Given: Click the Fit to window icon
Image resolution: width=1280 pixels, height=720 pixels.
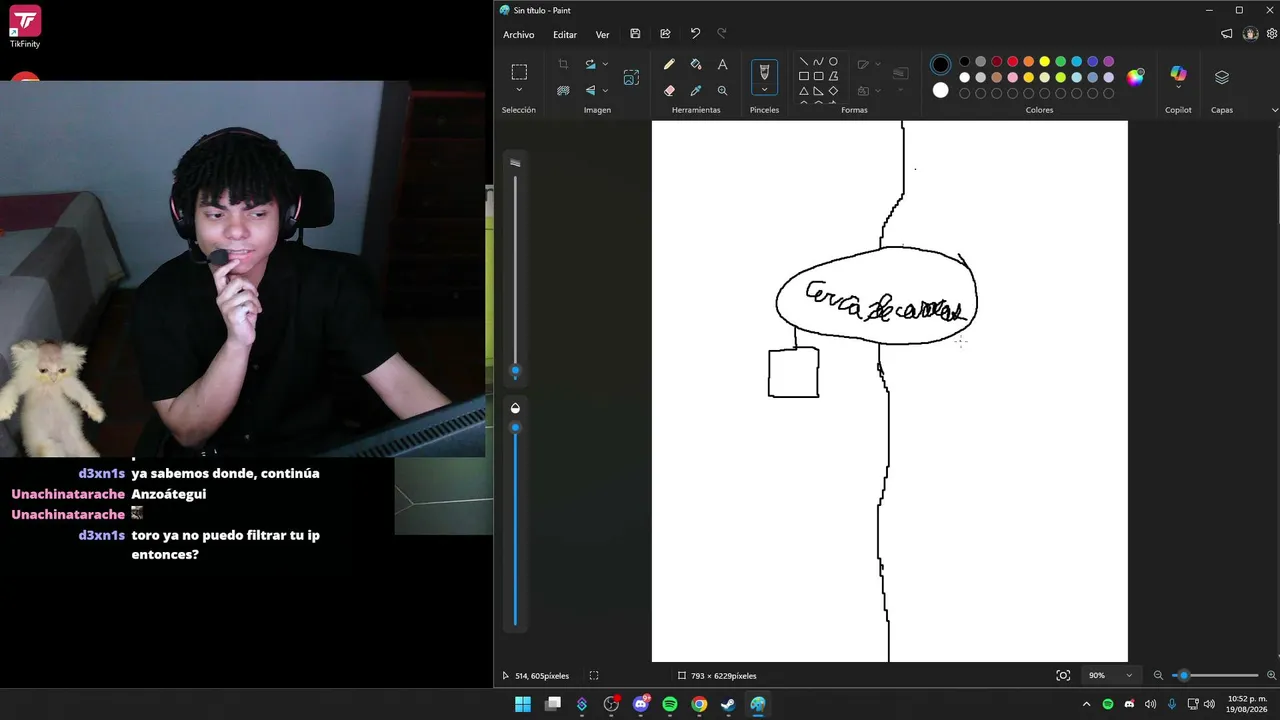Looking at the screenshot, I should pyautogui.click(x=1063, y=675).
